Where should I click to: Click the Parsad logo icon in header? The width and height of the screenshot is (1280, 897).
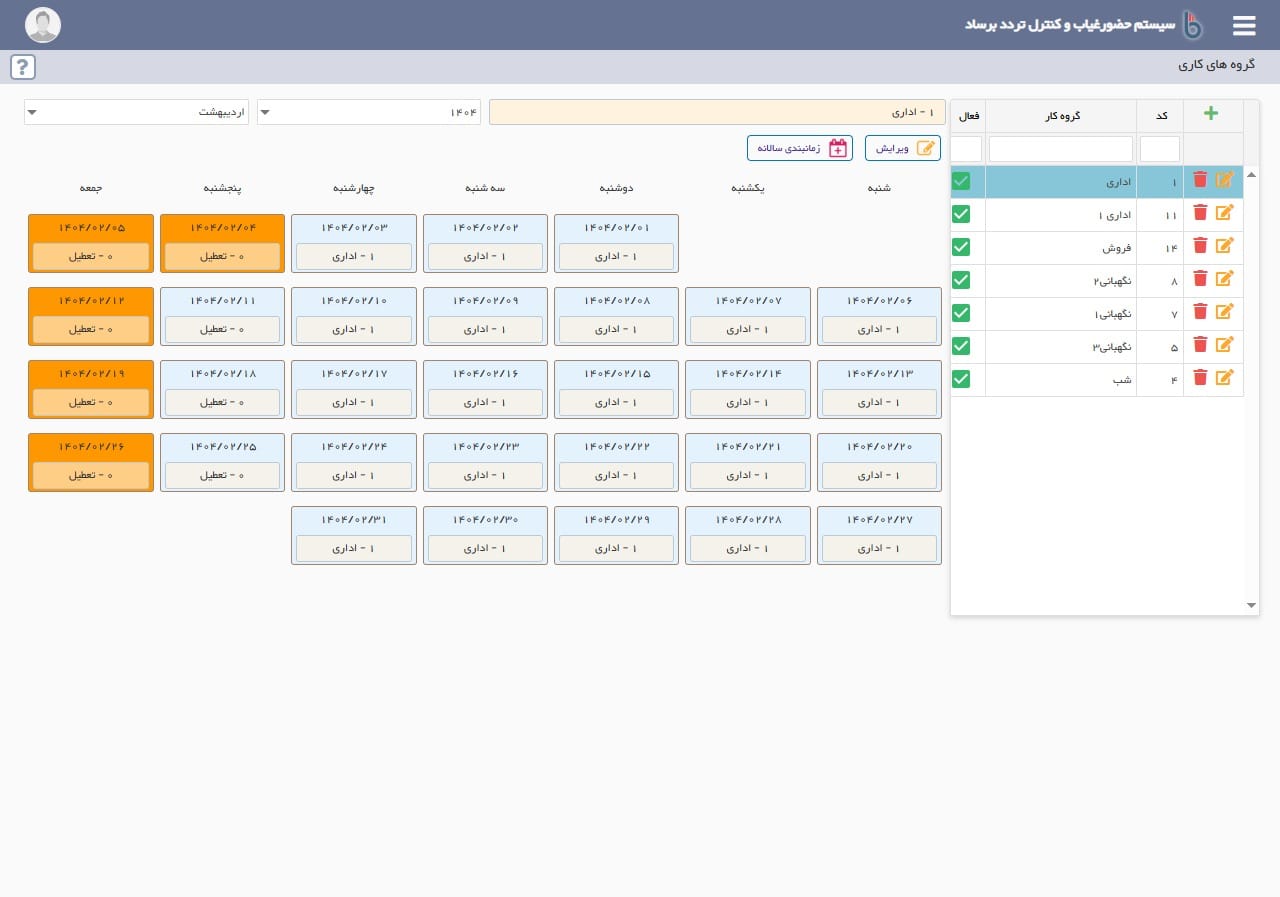(1192, 25)
